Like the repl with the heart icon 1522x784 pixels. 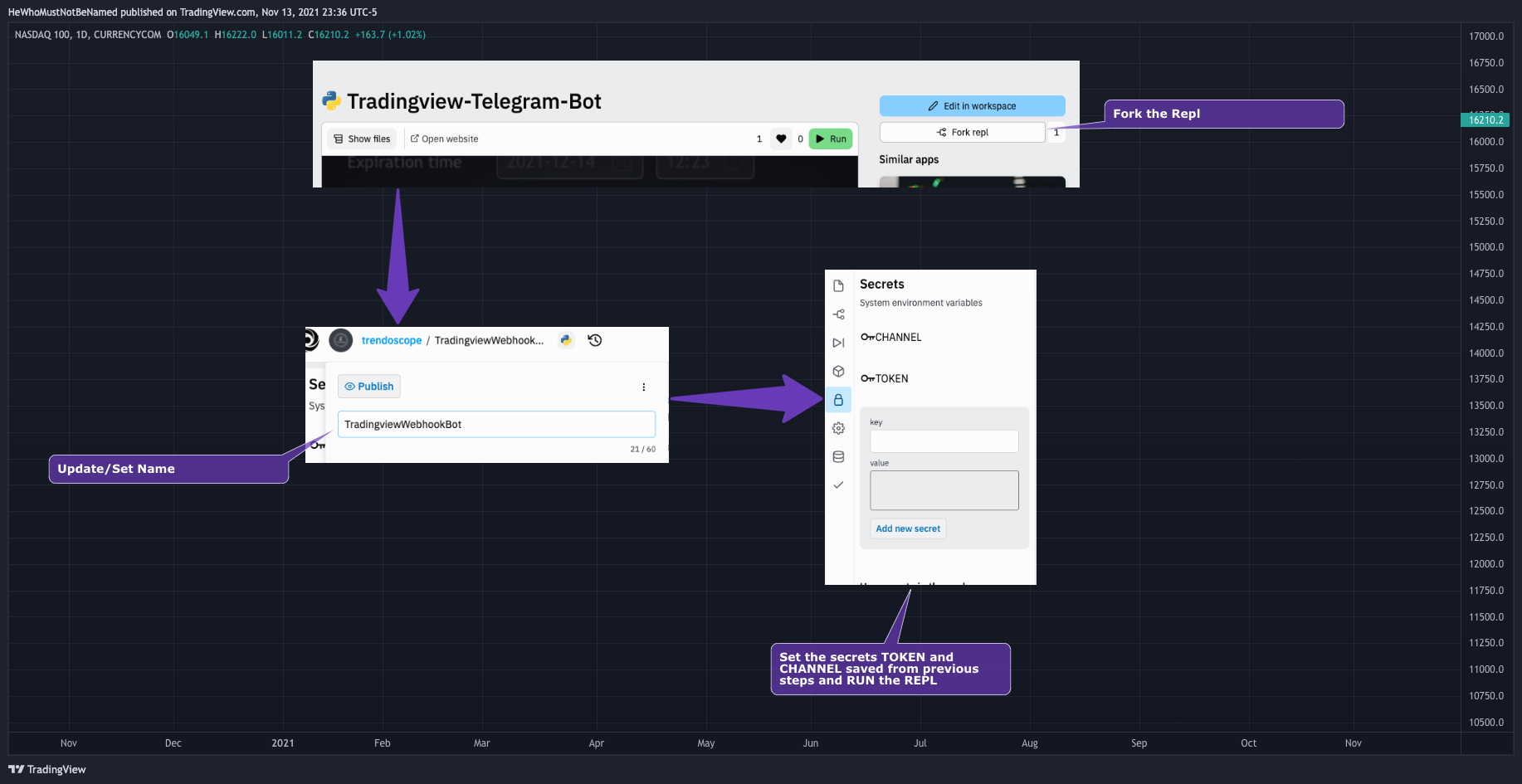point(781,139)
